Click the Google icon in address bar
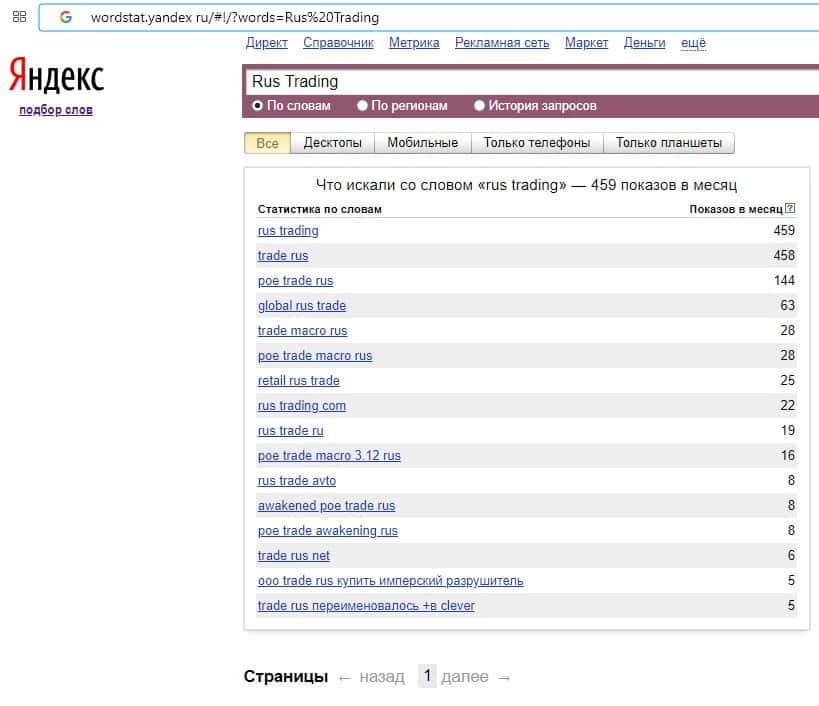819x706 pixels. point(66,17)
